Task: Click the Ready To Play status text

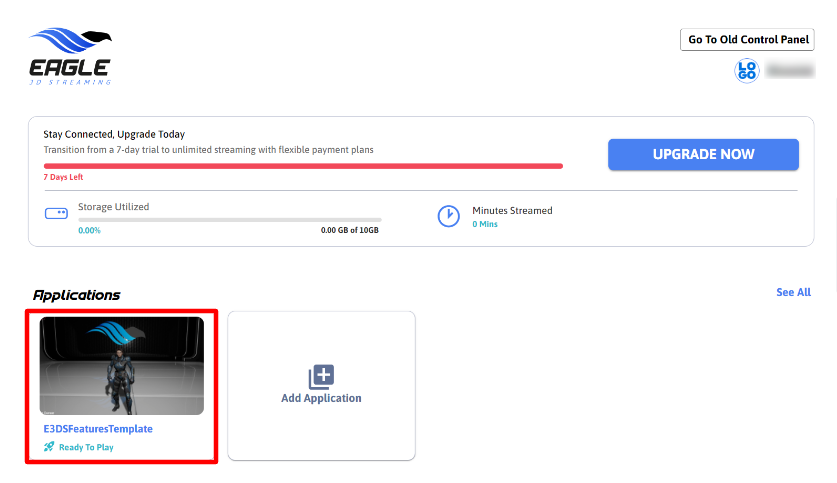Action: coord(86,447)
